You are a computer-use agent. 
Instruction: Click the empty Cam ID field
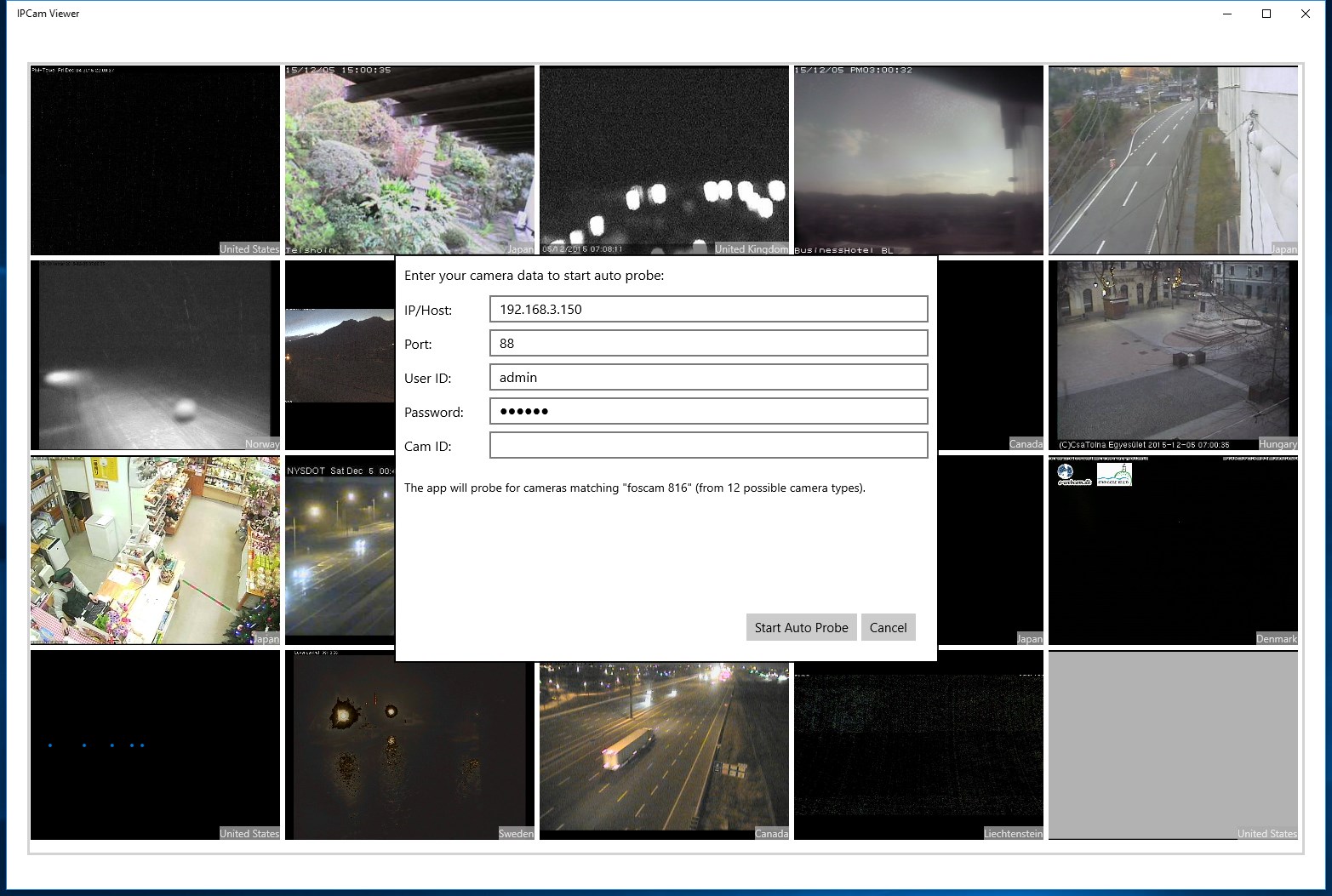[708, 445]
